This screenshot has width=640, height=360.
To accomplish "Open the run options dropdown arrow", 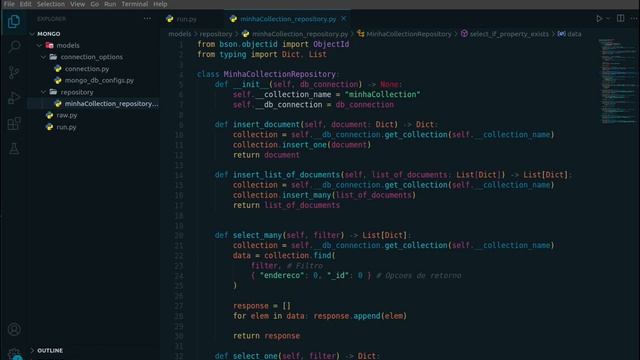I will [608, 19].
